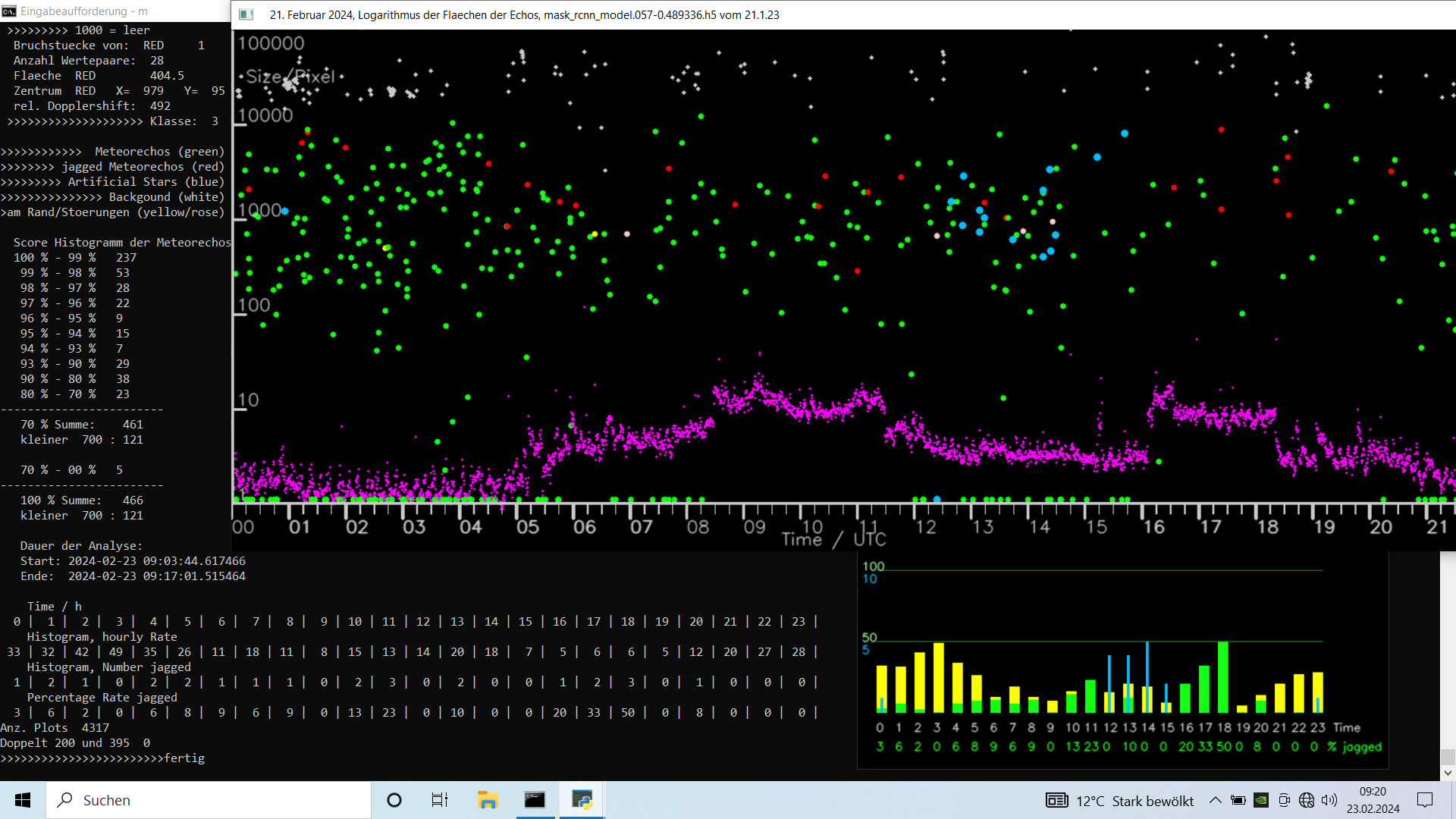The image size is (1456, 819).
Task: Click the '>>>fertig' console line
Action: point(102,758)
